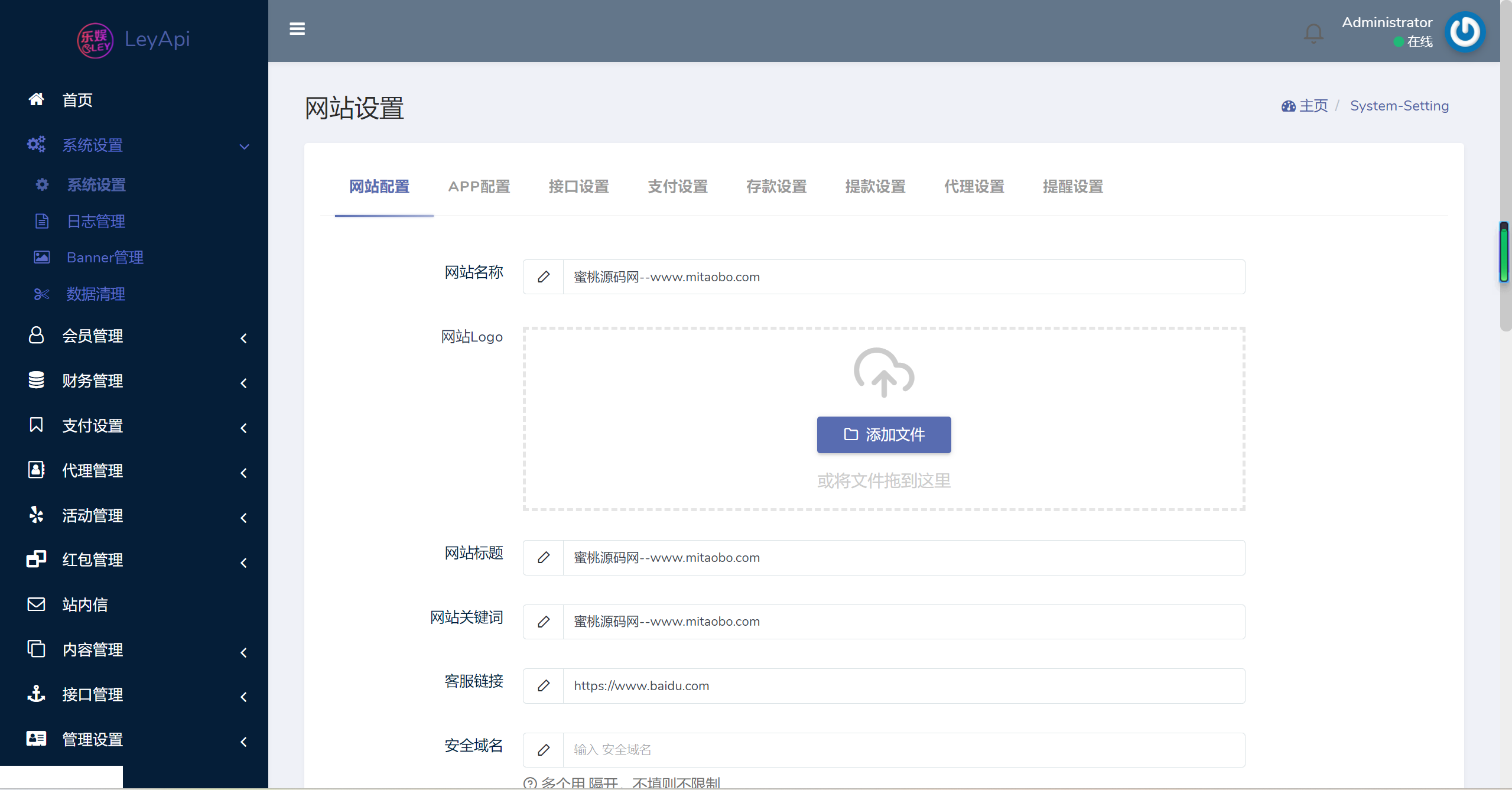1512x790 pixels.
Task: Click the Administrator power avatar icon
Action: pos(1465,32)
